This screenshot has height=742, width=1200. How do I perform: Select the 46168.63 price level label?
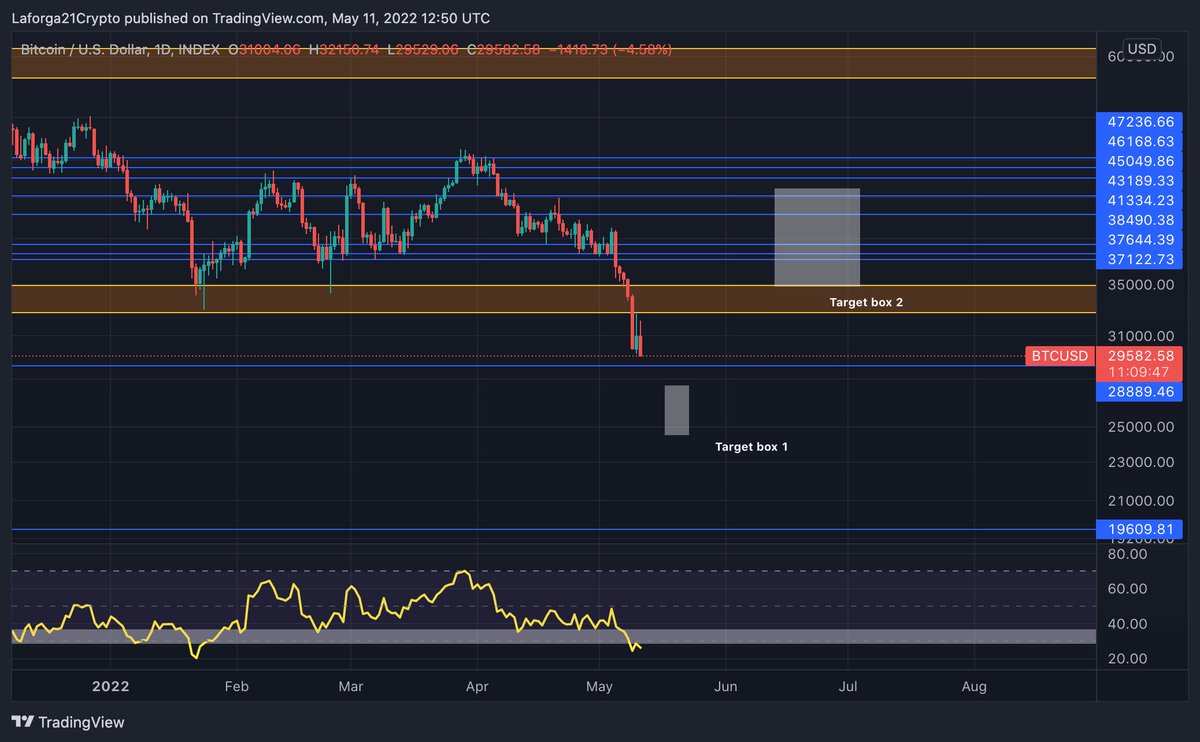(x=1141, y=141)
